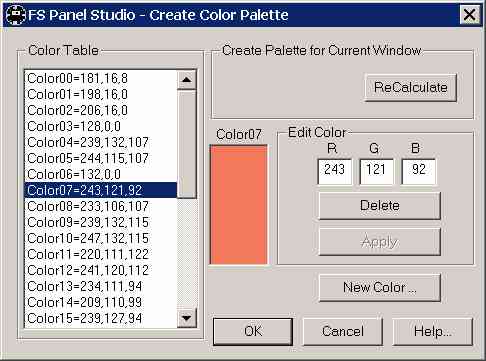Screen dimensions: 486x361
Task: Select Color02=206,16,0 entry
Action: click(101, 110)
